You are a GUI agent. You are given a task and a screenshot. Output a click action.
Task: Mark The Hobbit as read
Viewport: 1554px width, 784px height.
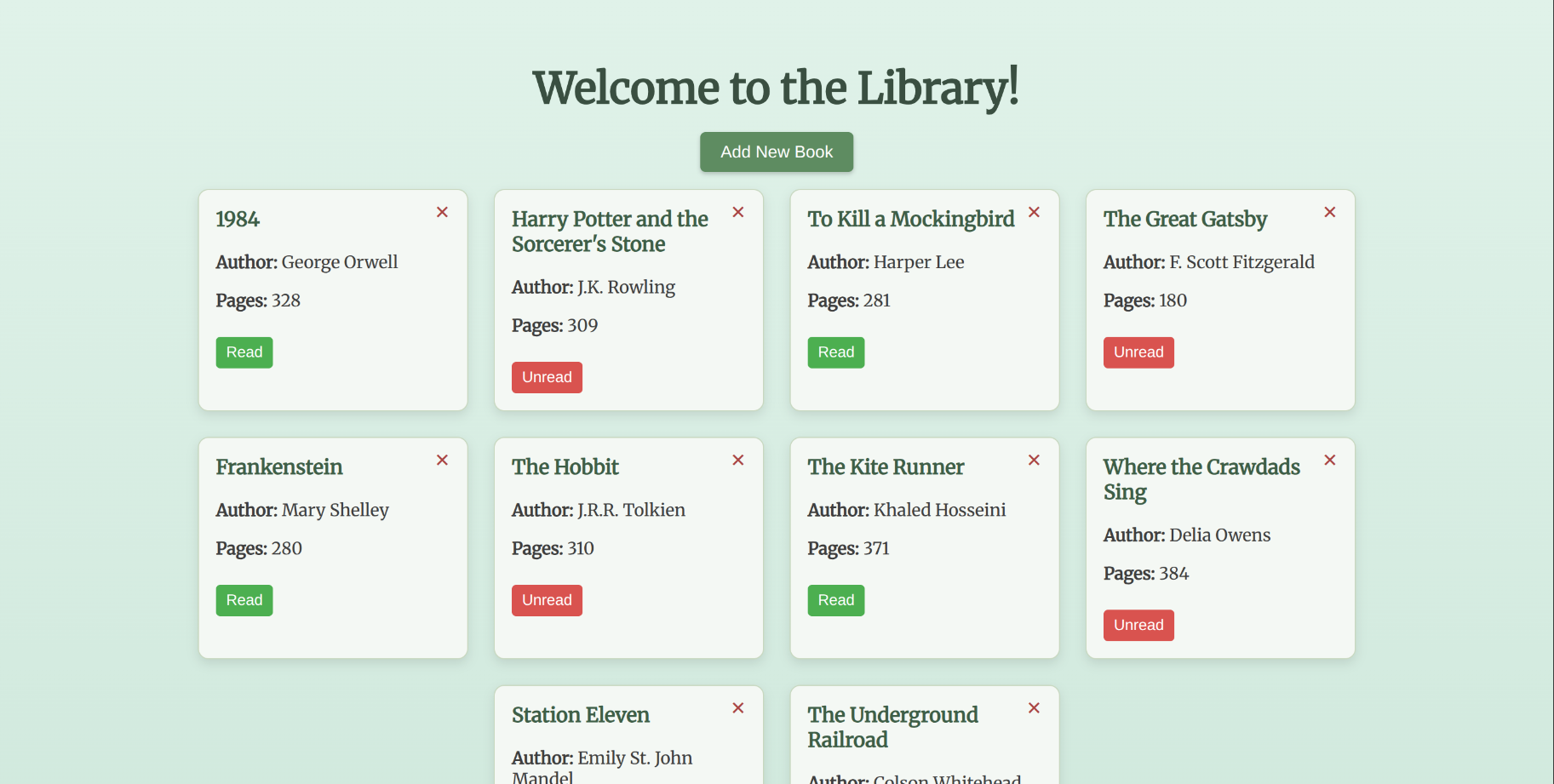tap(547, 600)
